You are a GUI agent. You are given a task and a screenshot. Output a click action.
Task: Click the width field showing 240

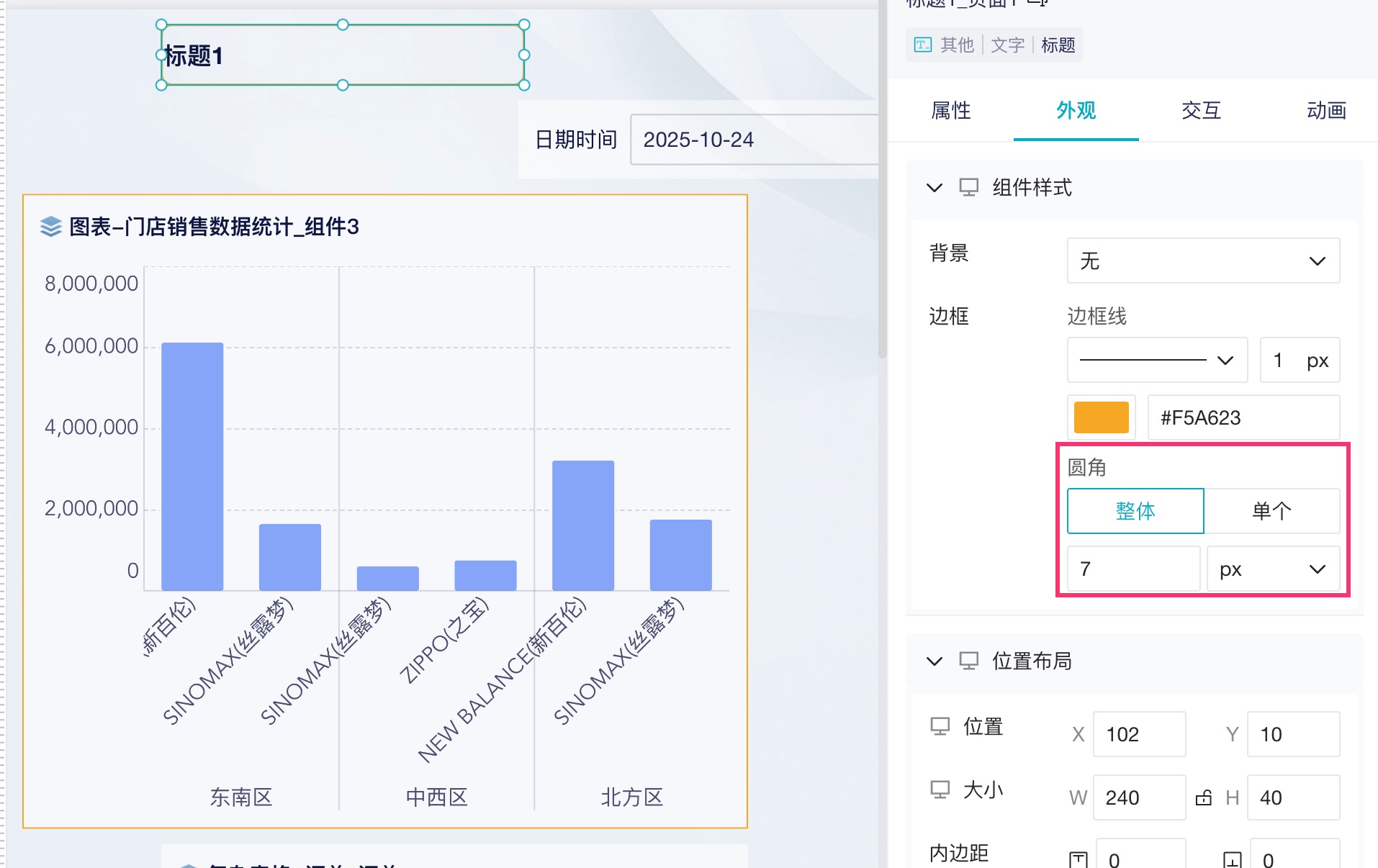pyautogui.click(x=1139, y=797)
